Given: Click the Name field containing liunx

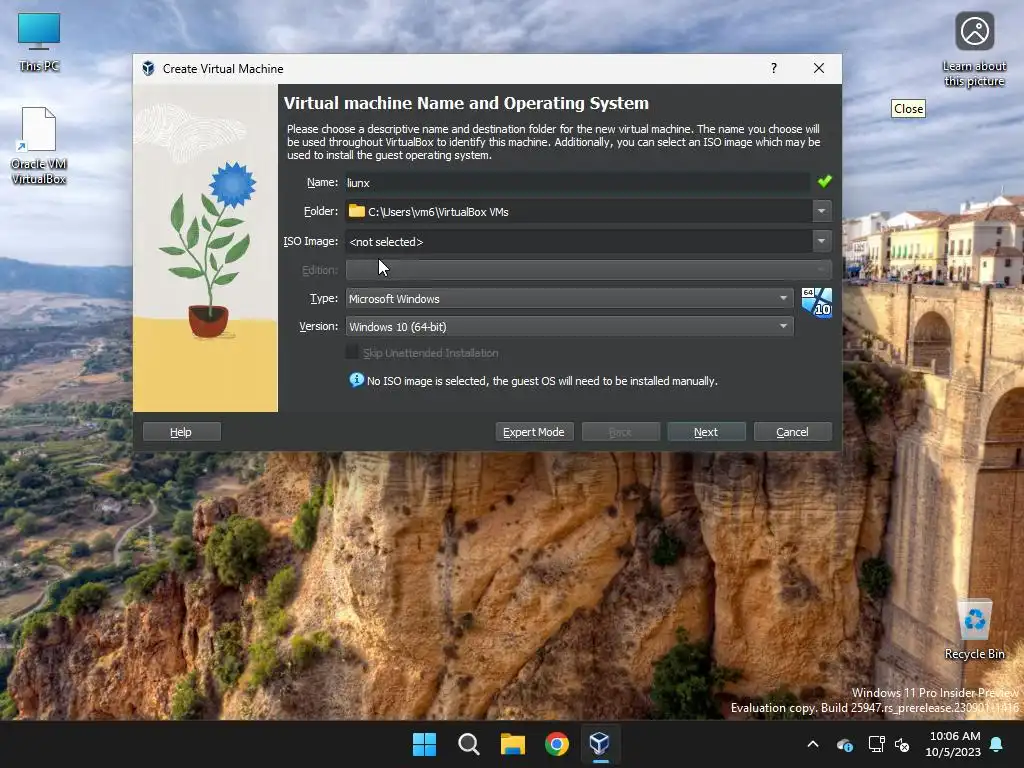Looking at the screenshot, I should pyautogui.click(x=578, y=183).
